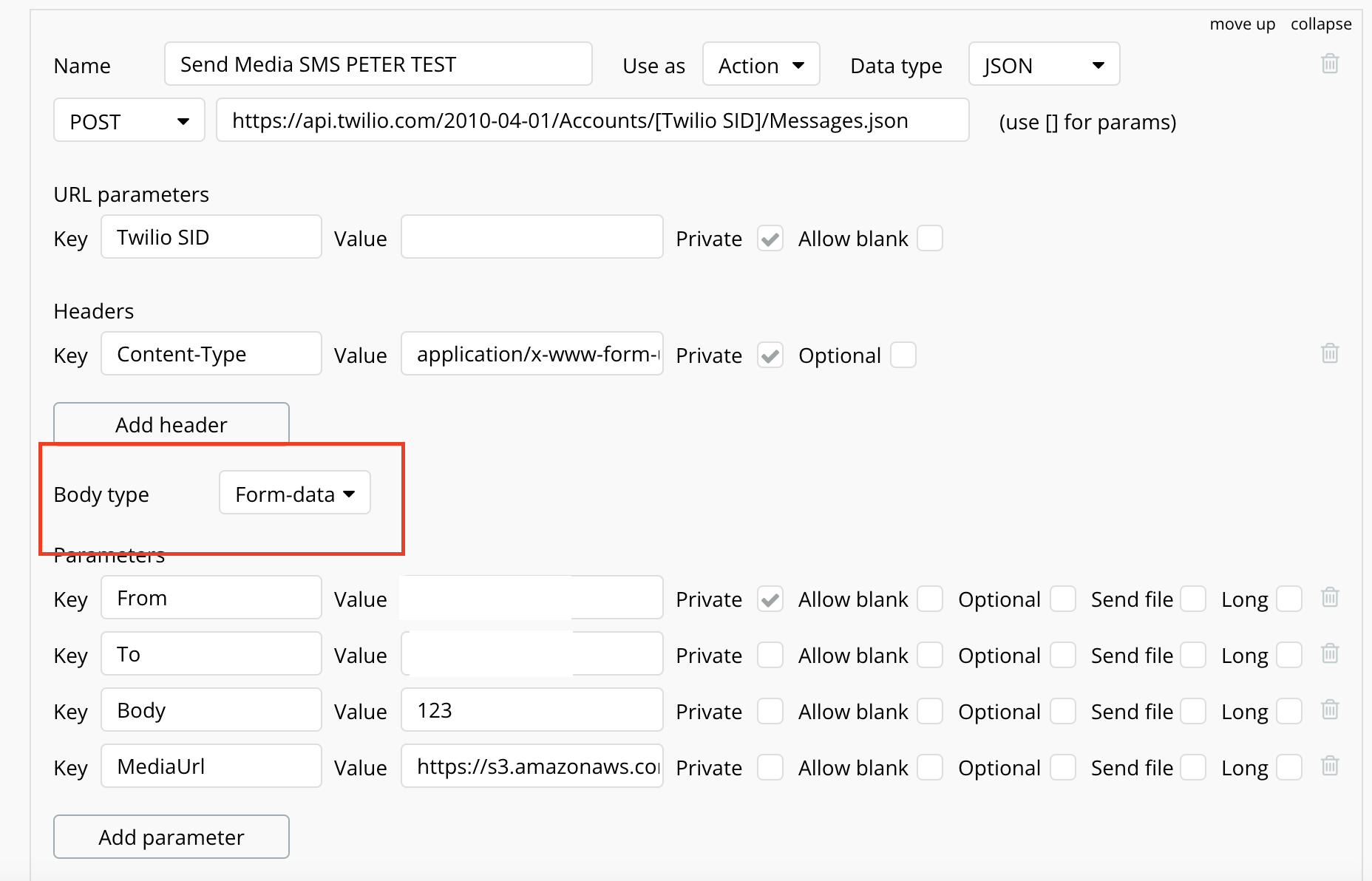Mark the To parameter as Private
Screen dimensions: 1372x881
770,656
